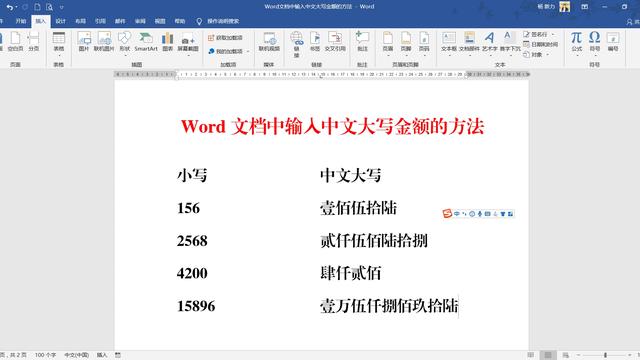Viewport: 640px width, 360px height.
Task: Open the Footer (页脚) options
Action: [406, 43]
